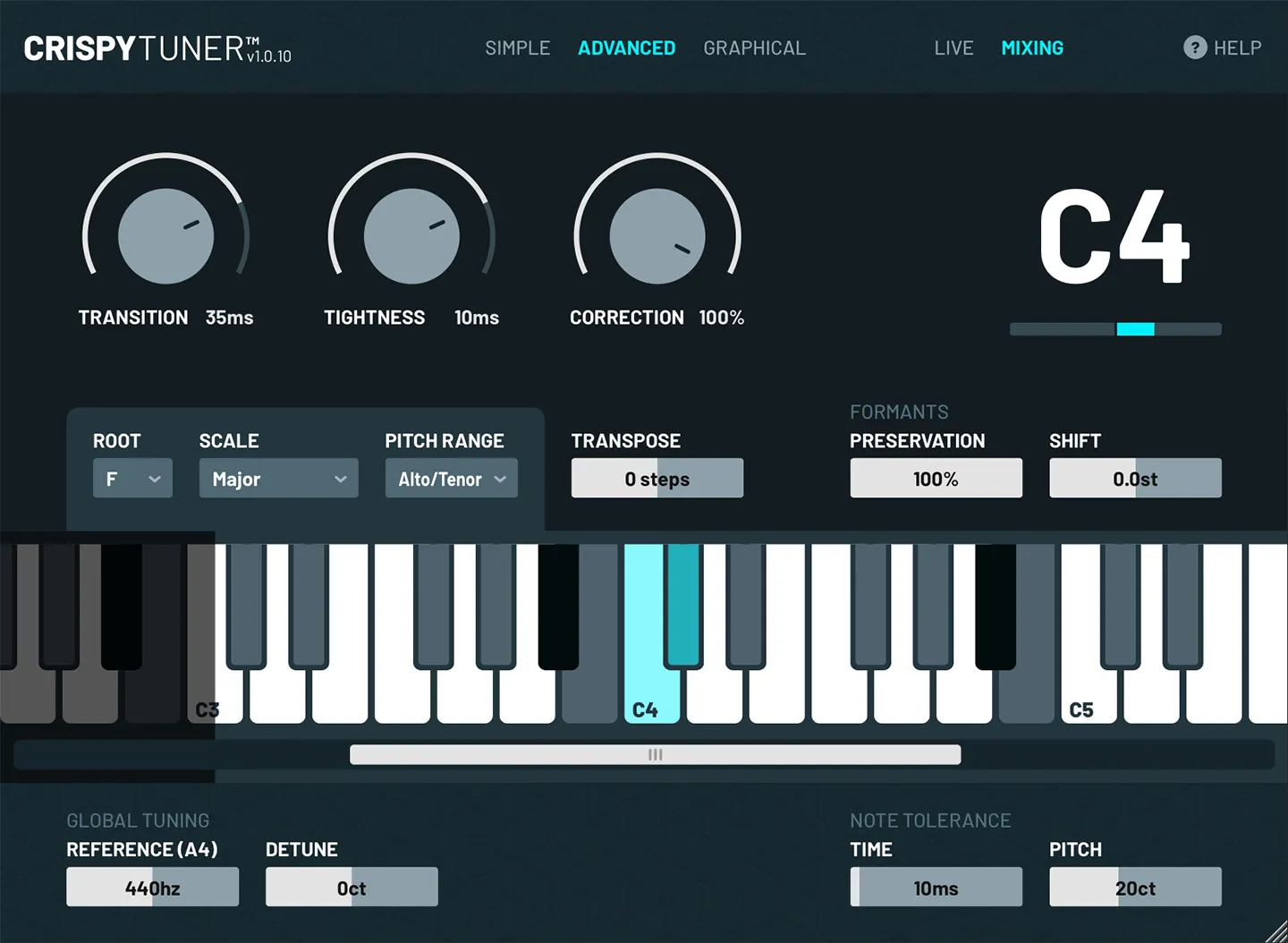Click the 100% correction value

click(722, 318)
